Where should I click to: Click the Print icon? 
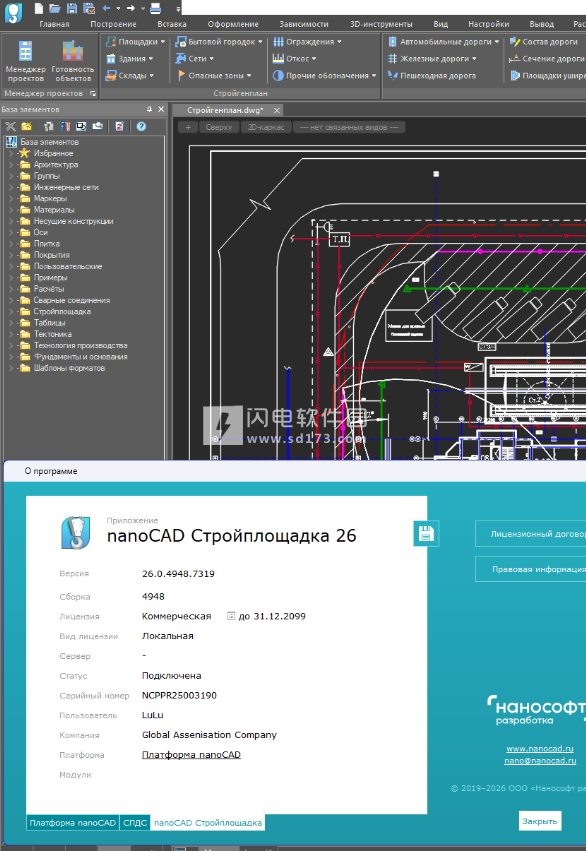(x=155, y=8)
